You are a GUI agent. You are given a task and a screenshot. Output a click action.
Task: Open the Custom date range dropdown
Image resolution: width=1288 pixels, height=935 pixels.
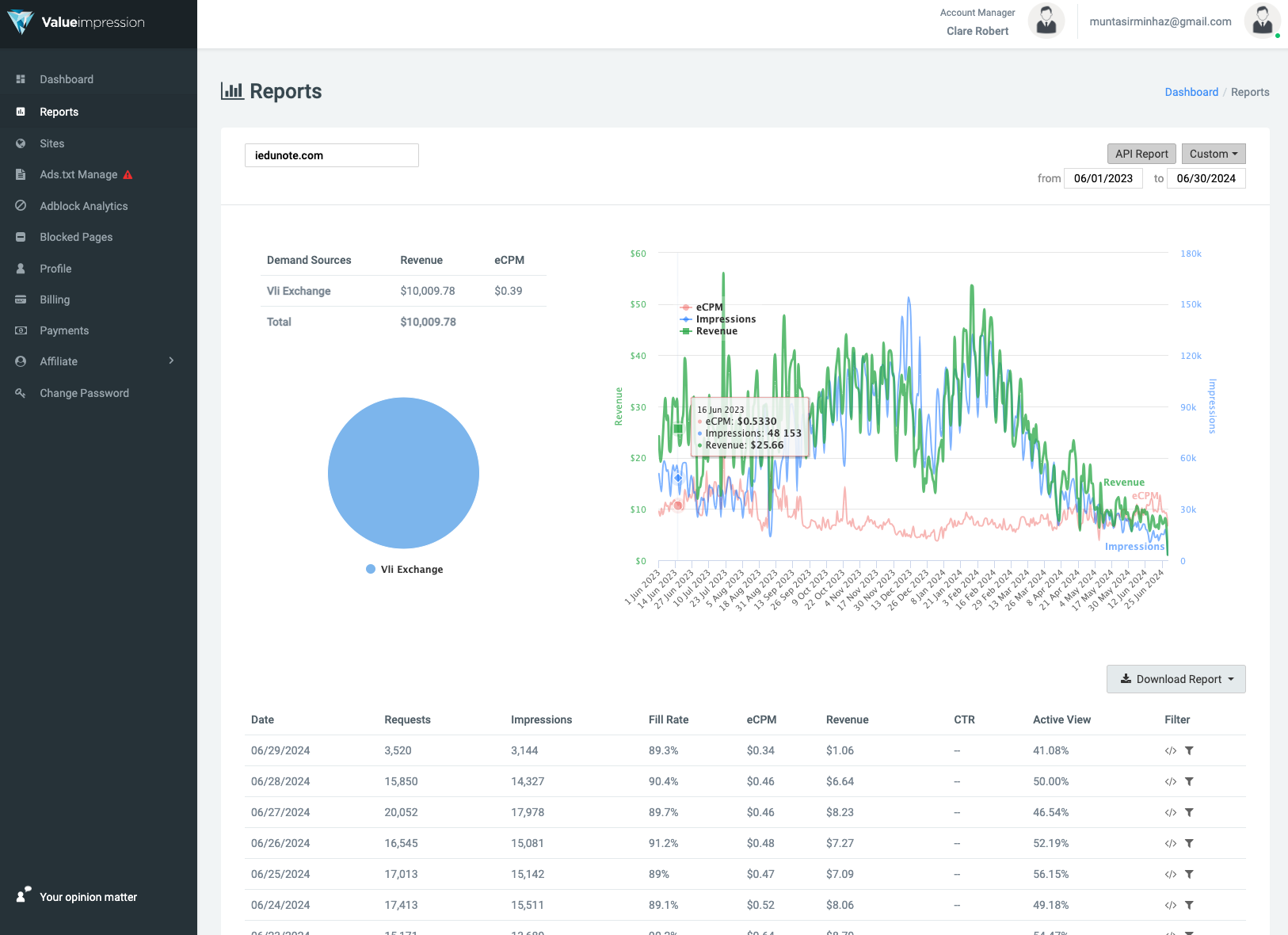(x=1214, y=154)
